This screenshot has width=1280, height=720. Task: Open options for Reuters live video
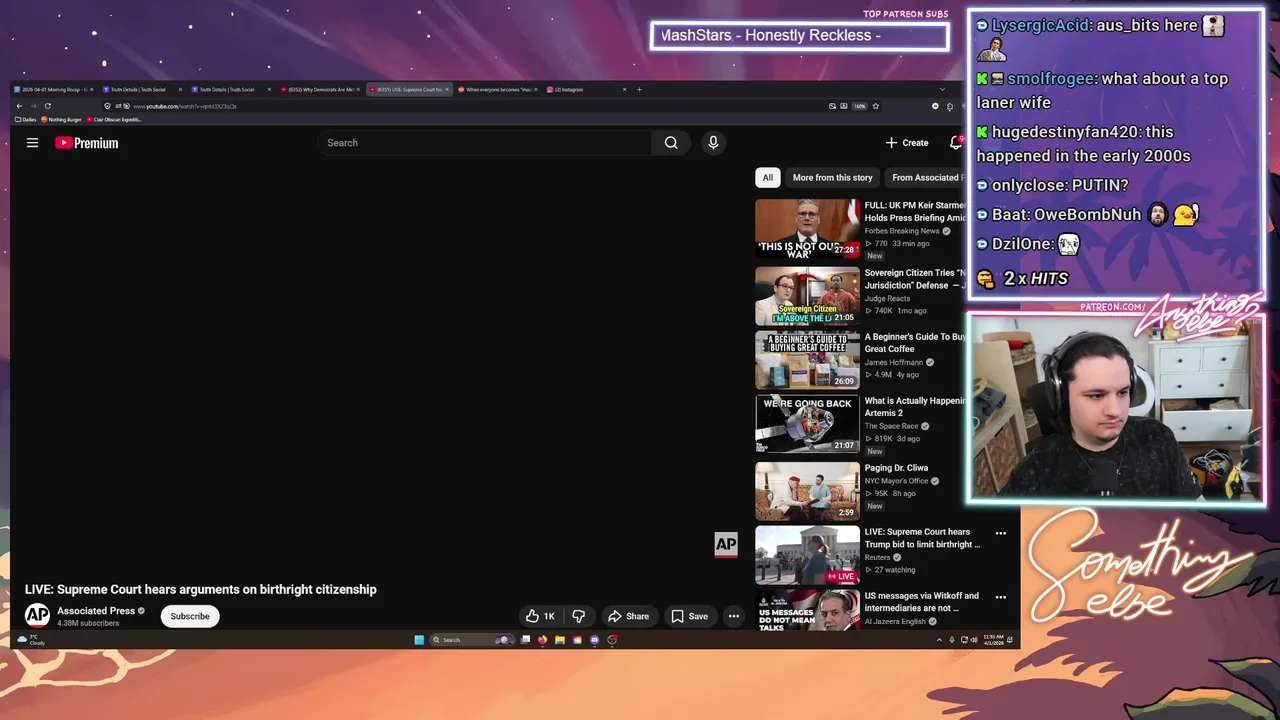(x=1001, y=533)
